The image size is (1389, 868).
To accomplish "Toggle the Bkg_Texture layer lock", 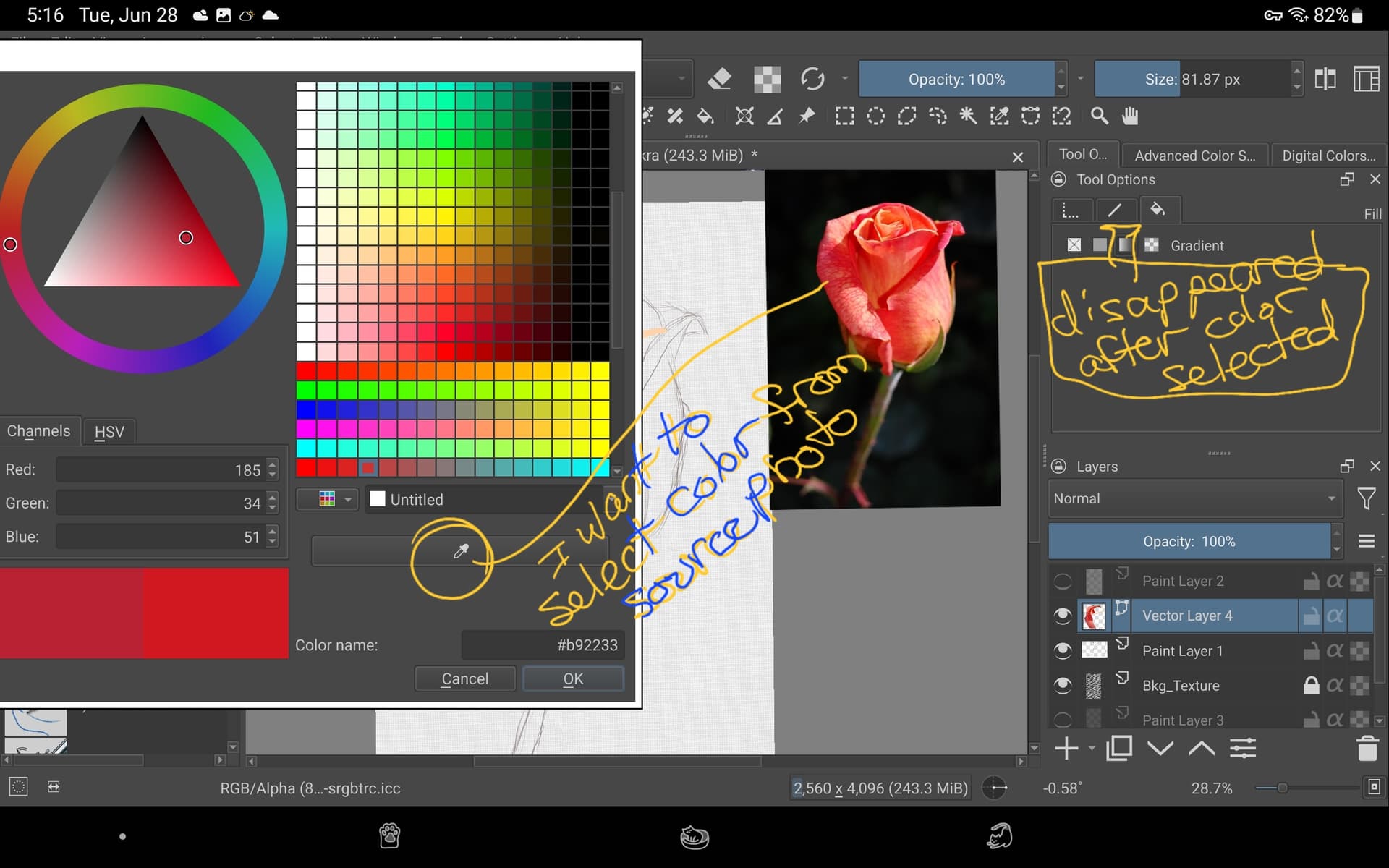I will (x=1311, y=685).
